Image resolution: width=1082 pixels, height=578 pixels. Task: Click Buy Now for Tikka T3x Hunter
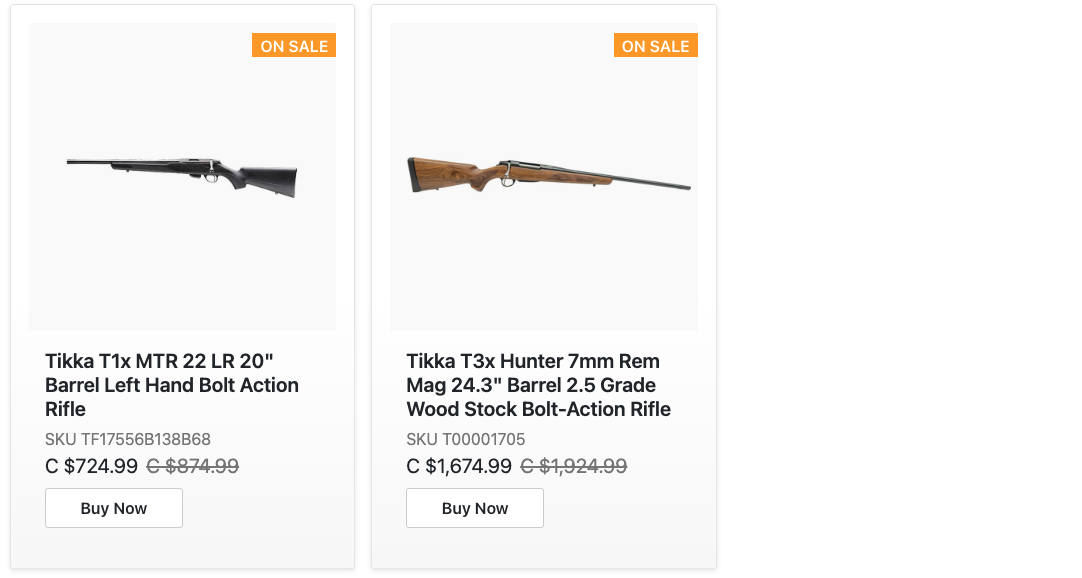point(475,508)
